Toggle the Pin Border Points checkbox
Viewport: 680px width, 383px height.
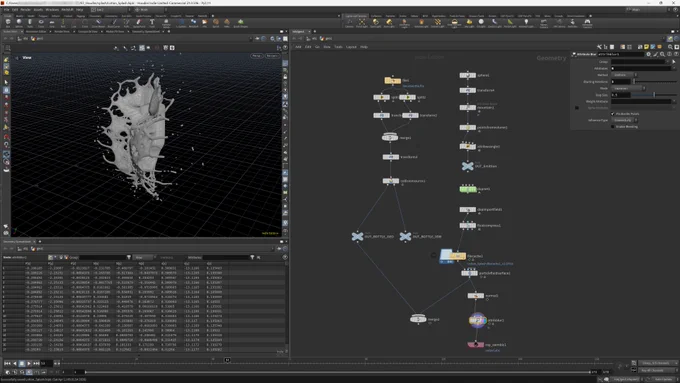tap(613, 114)
